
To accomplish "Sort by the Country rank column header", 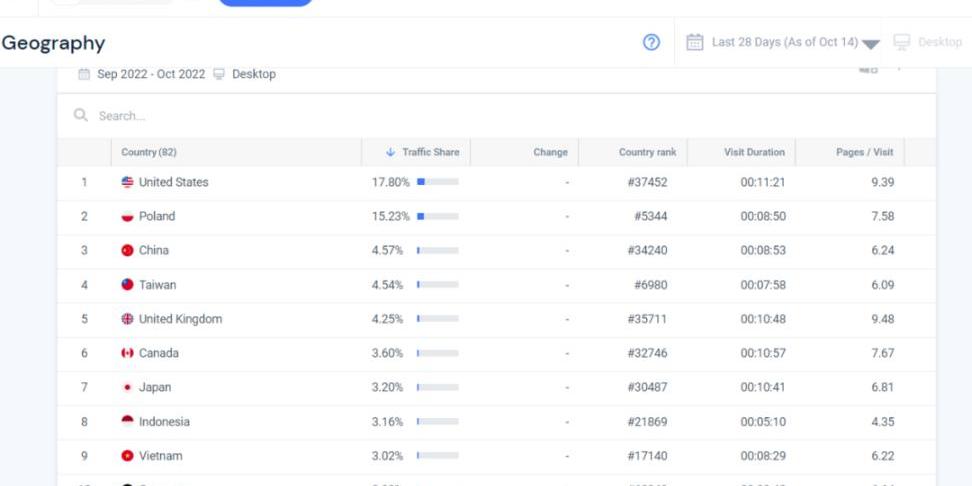I will tap(647, 152).
